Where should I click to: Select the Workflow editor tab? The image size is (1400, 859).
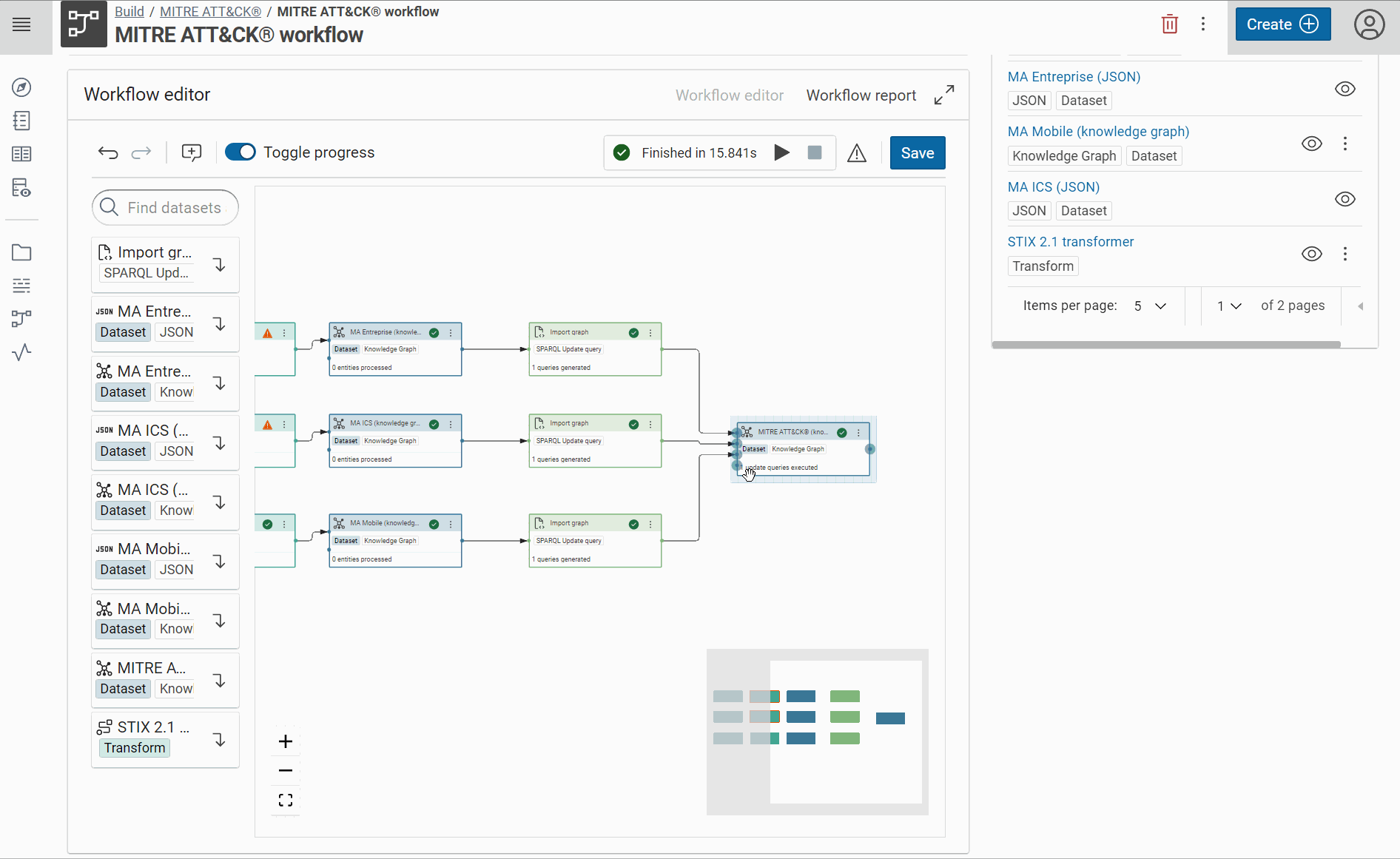point(729,95)
